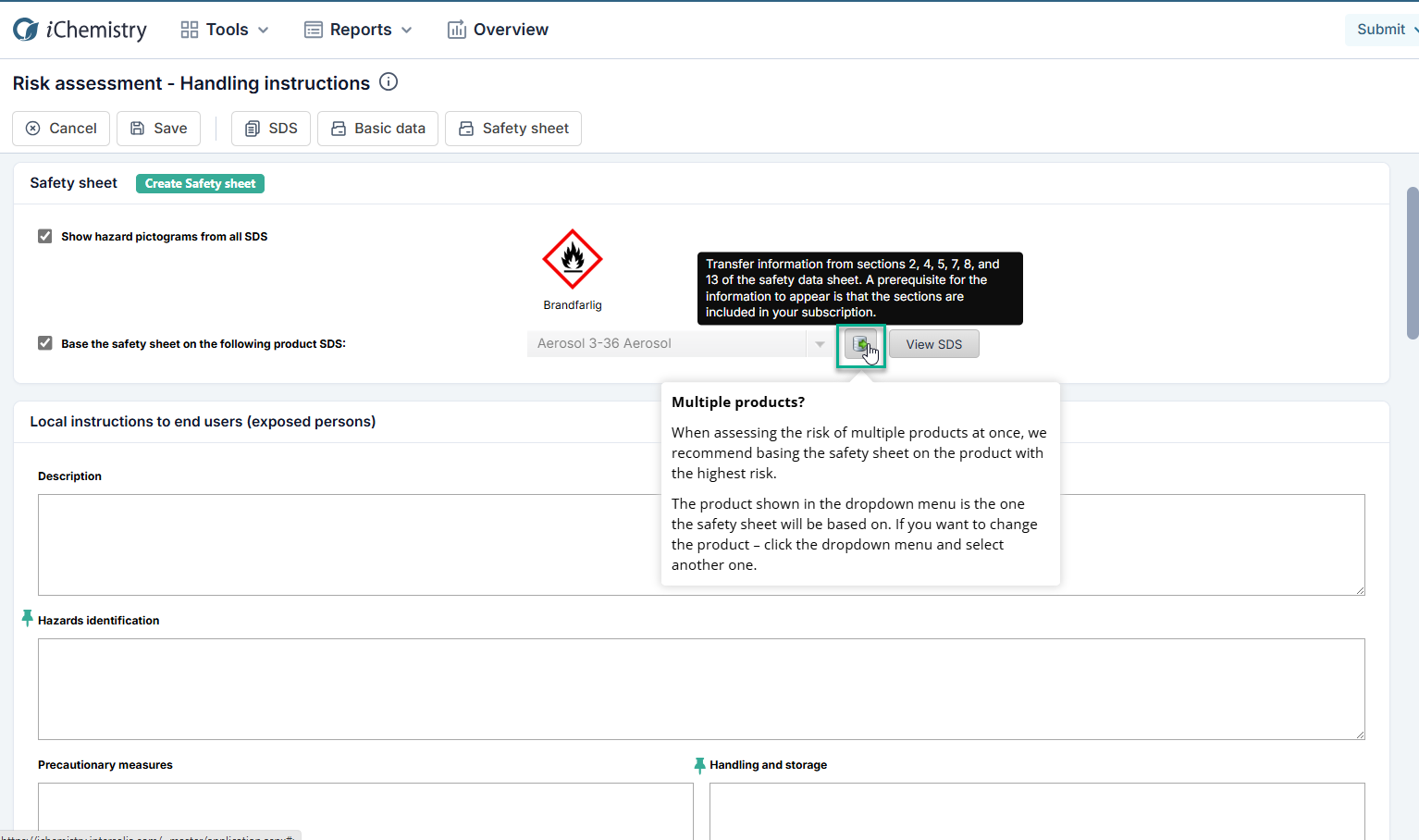Click the iChemistry logo
The width and height of the screenshot is (1419, 840).
[x=80, y=30]
